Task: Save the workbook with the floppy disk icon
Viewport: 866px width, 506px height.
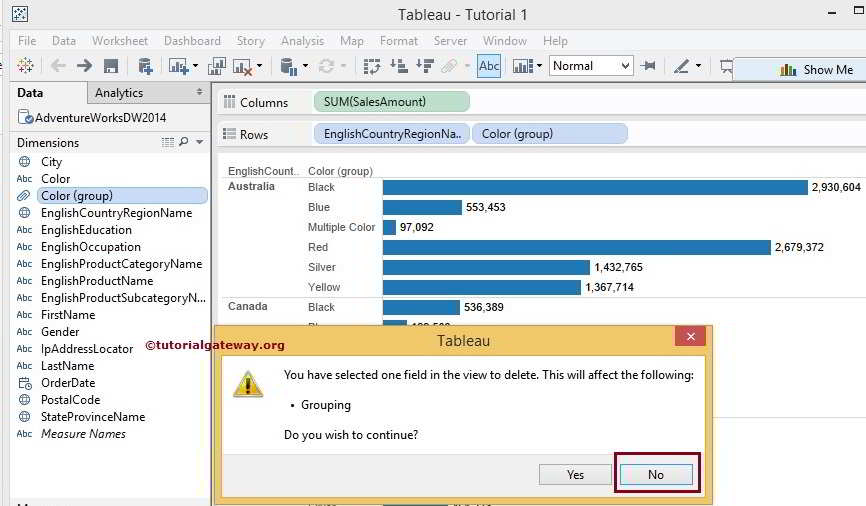Action: coord(111,66)
